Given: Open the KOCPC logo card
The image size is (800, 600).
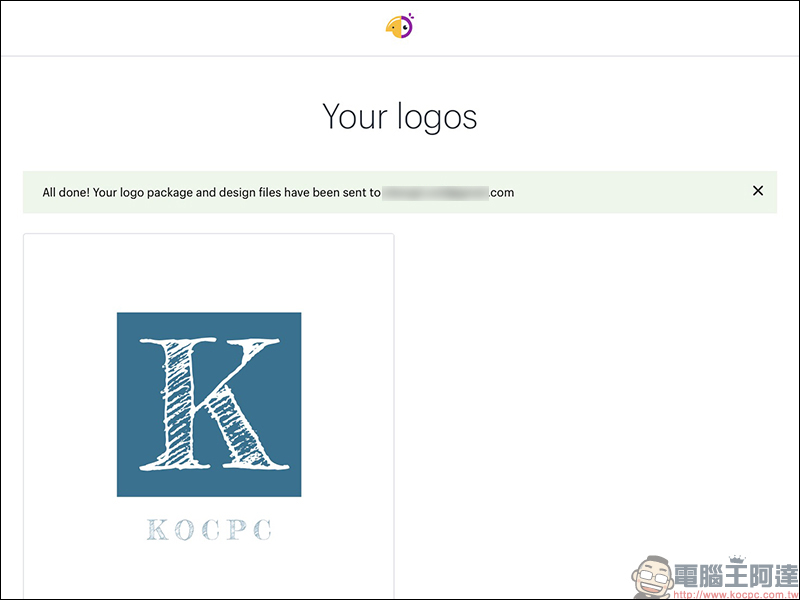Looking at the screenshot, I should [209, 416].
